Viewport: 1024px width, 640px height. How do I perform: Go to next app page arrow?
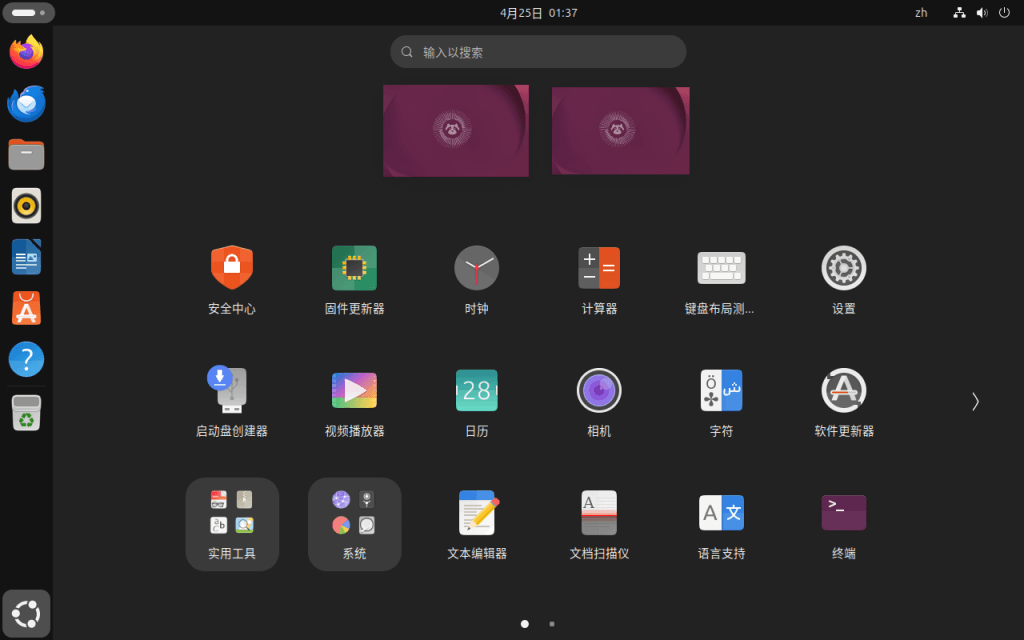point(975,402)
